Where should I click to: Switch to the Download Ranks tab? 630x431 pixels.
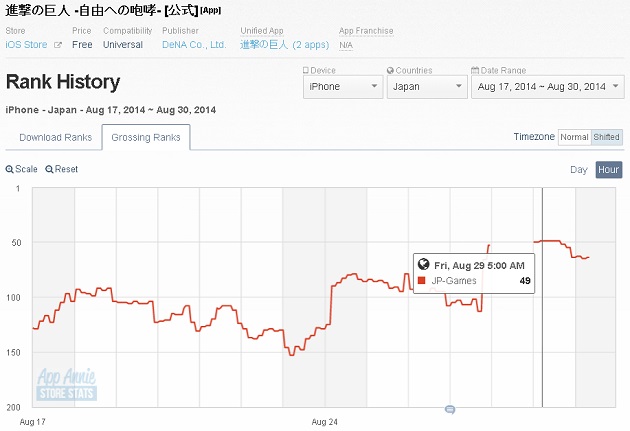[x=55, y=137]
